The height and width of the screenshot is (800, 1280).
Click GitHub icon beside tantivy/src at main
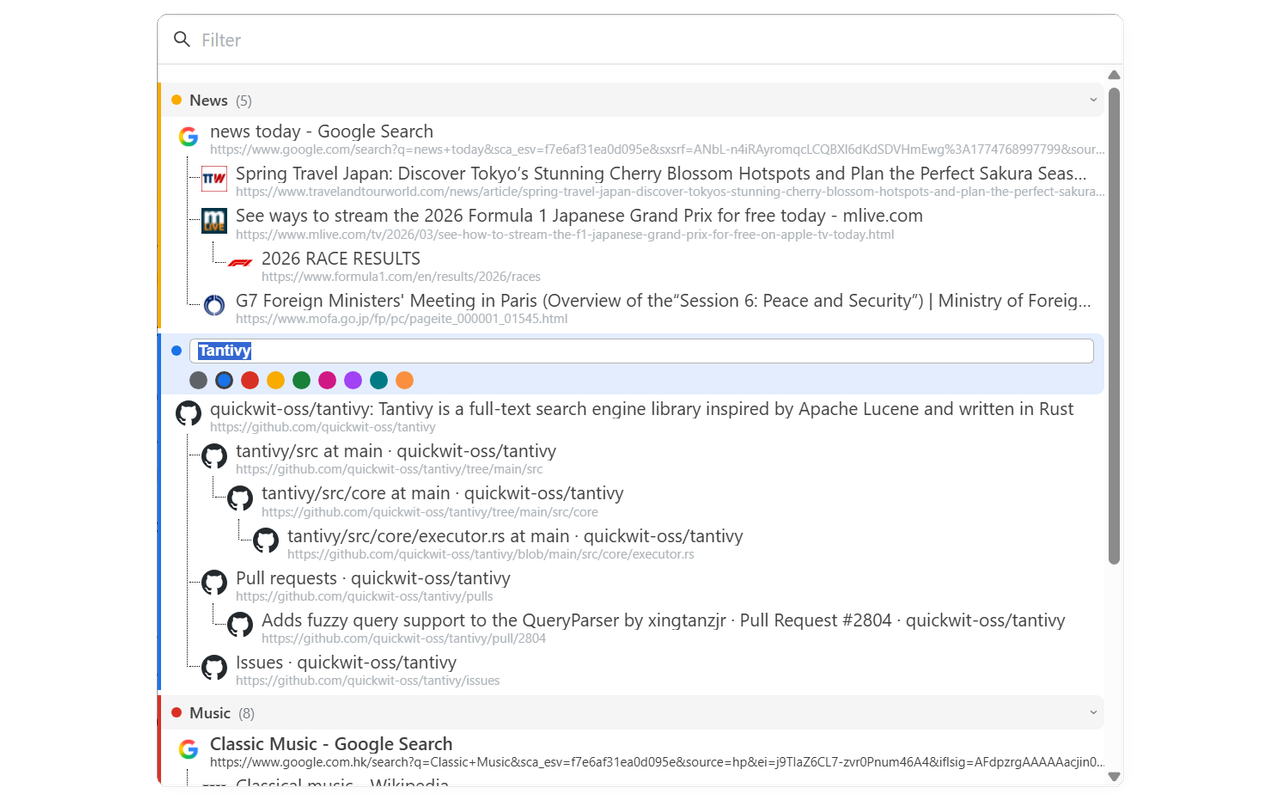214,456
